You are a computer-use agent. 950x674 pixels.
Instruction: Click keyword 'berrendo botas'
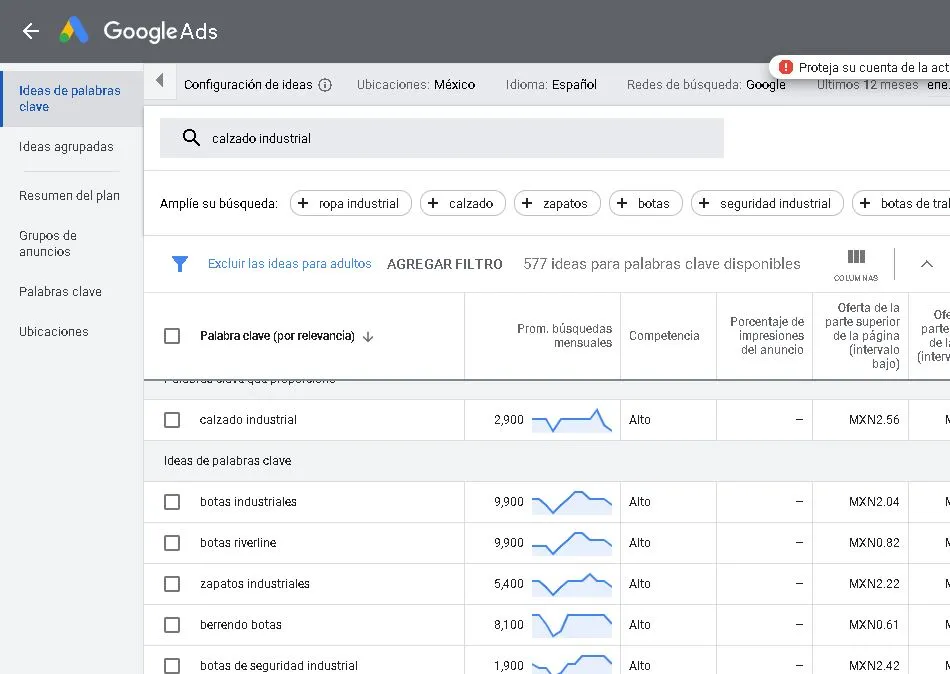241,624
